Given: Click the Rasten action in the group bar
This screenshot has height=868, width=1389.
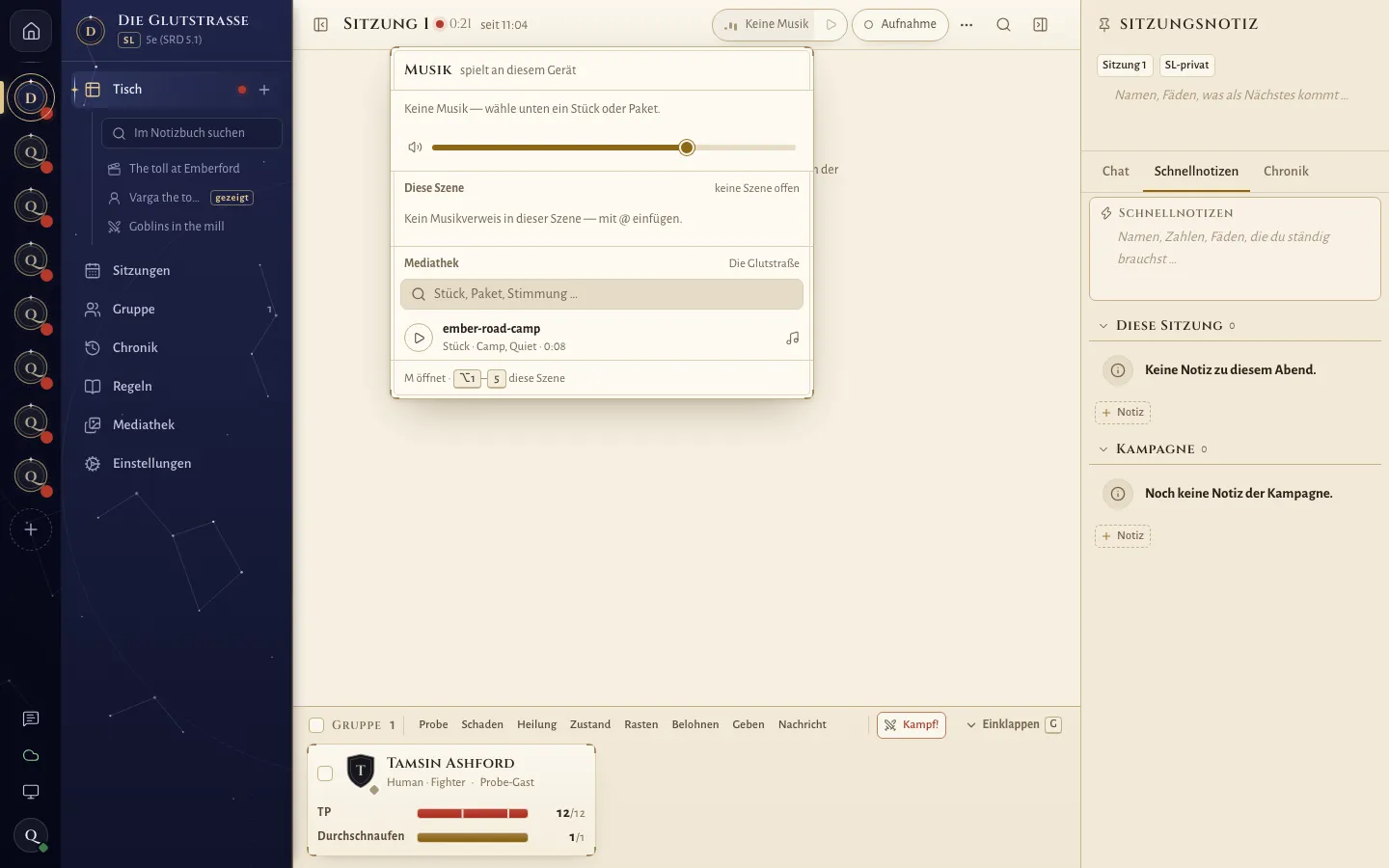Looking at the screenshot, I should click(640, 724).
